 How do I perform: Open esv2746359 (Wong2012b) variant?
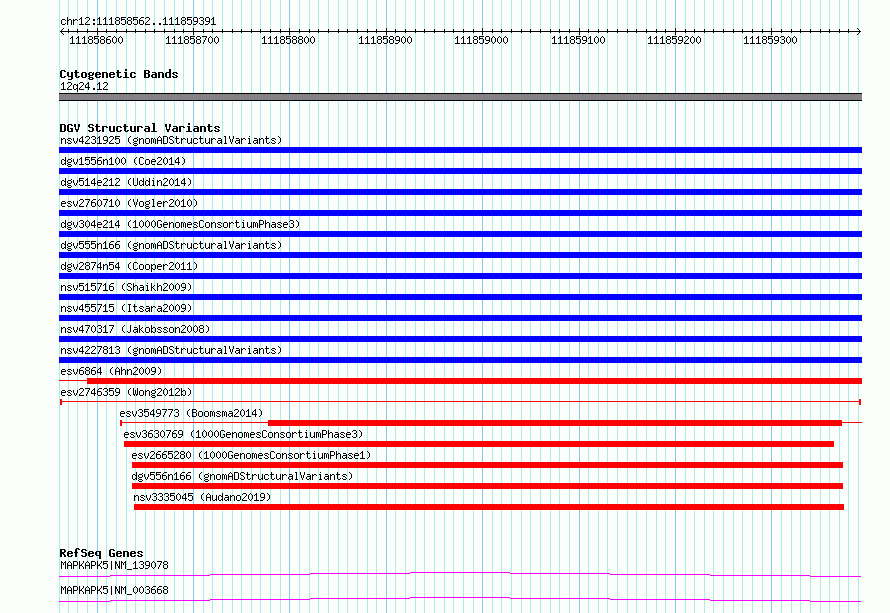[126, 392]
